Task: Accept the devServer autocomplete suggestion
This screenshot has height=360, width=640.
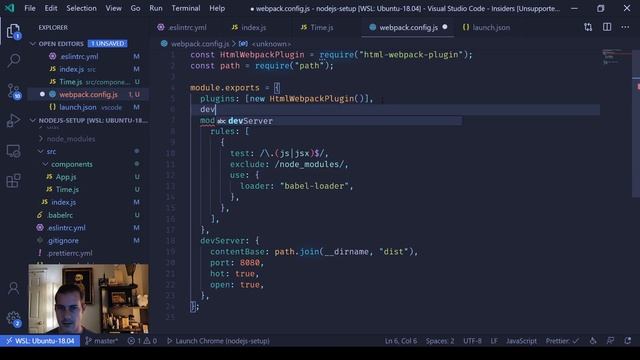Action: 339,121
